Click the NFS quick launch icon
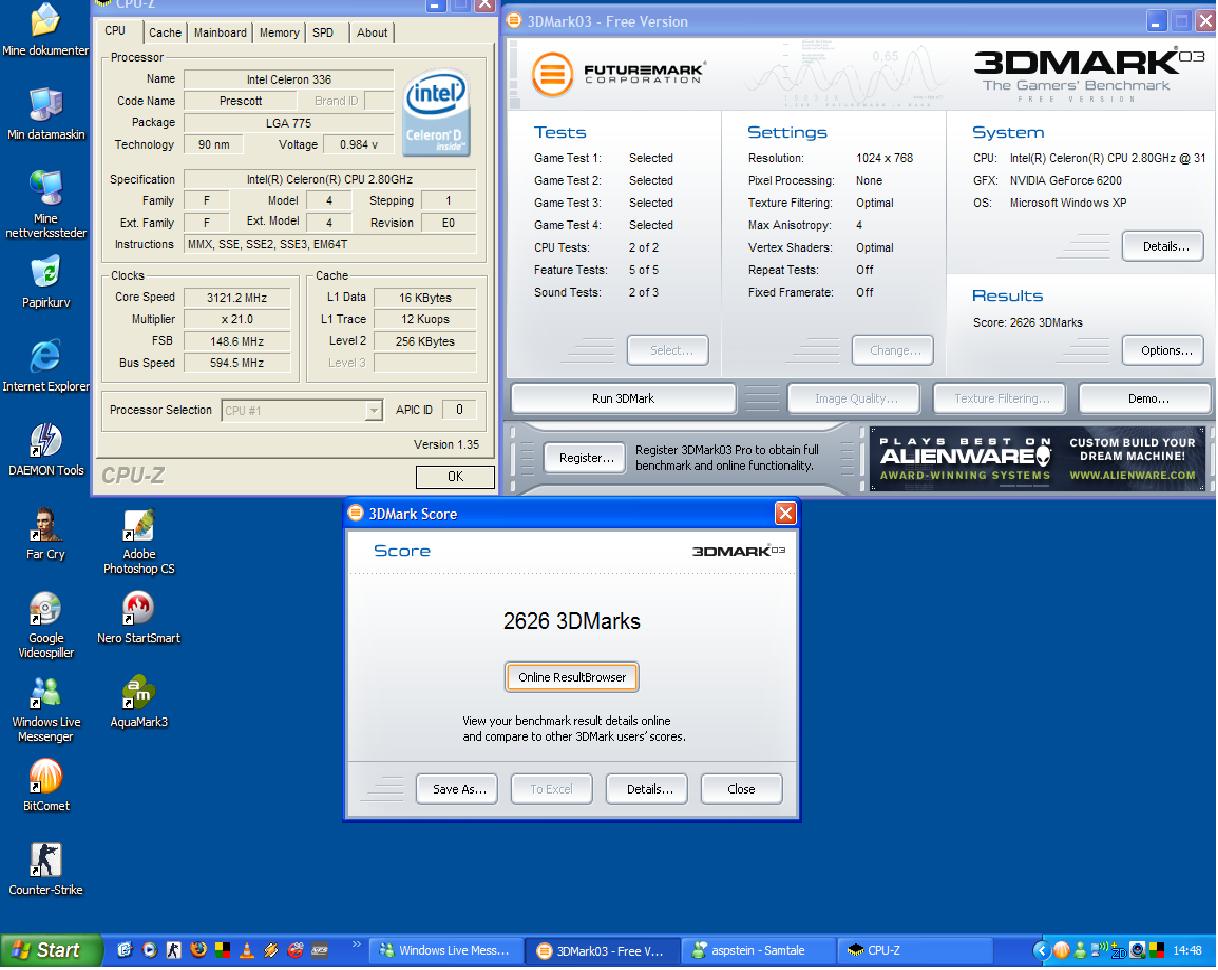The height and width of the screenshot is (970, 1218). tap(319, 950)
